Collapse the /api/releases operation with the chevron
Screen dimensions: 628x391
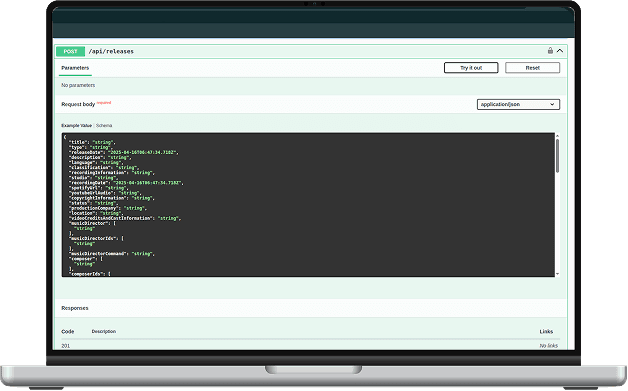tap(560, 50)
